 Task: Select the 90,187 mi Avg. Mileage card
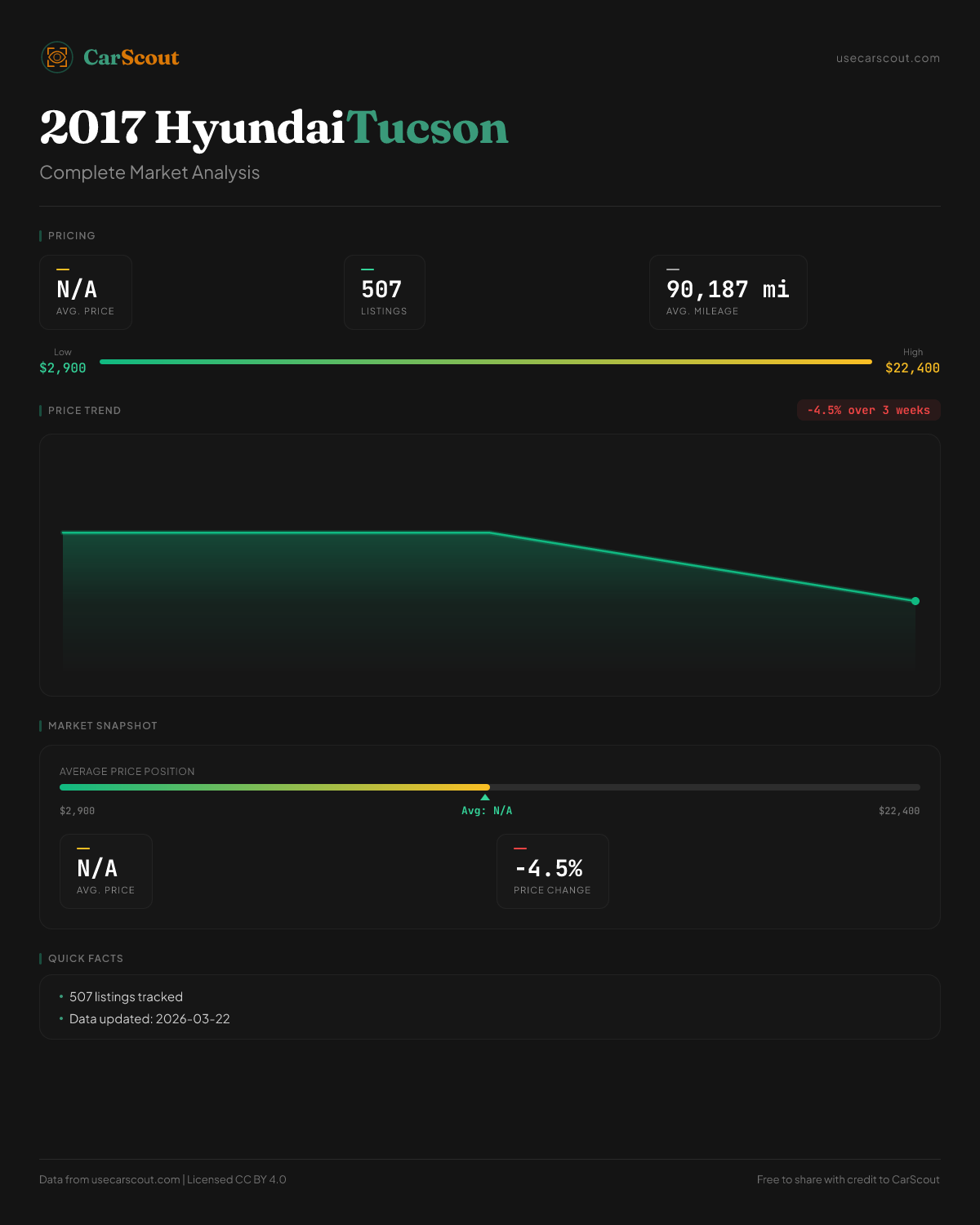point(728,292)
